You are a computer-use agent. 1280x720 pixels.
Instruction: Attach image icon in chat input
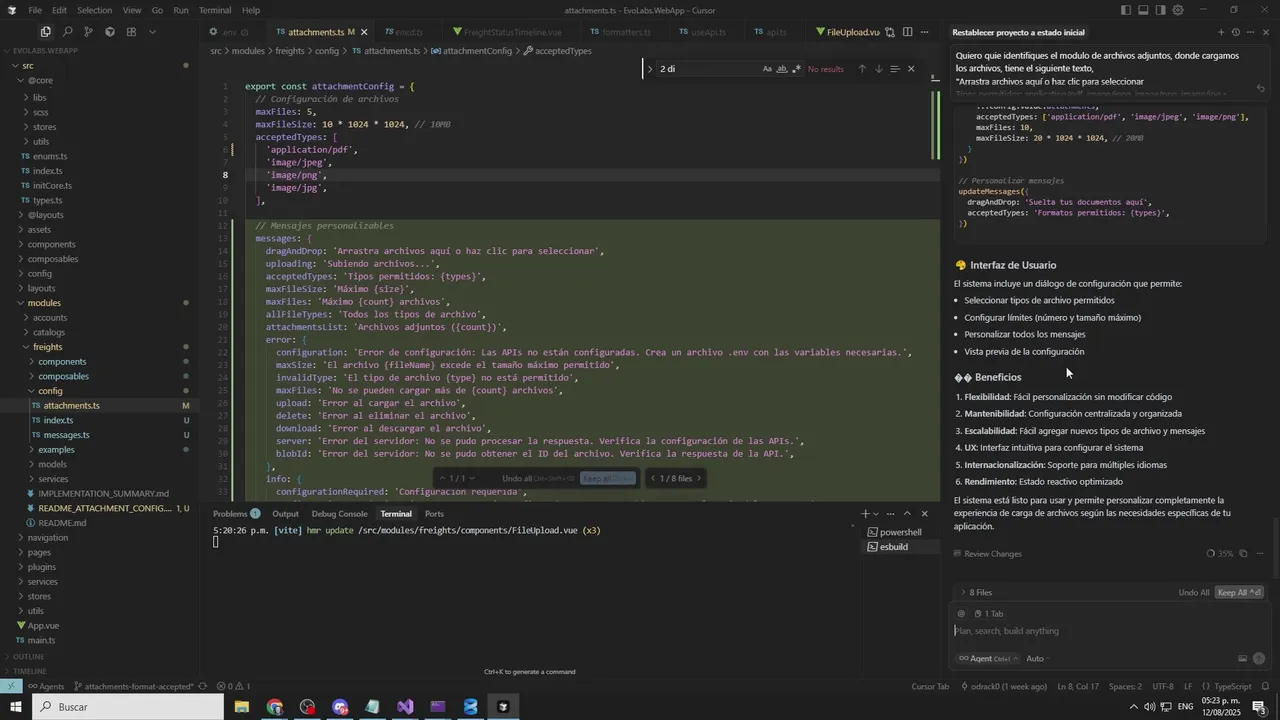click(x=1242, y=659)
